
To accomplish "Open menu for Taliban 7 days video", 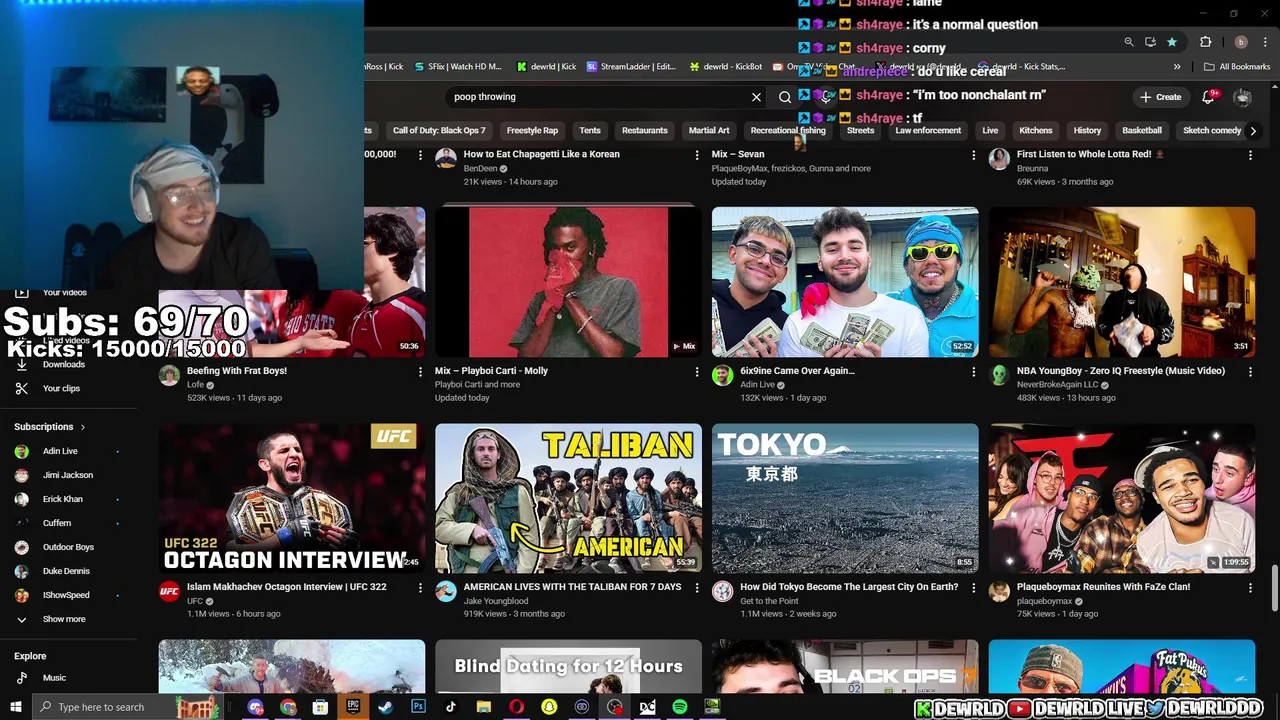I will 697,587.
